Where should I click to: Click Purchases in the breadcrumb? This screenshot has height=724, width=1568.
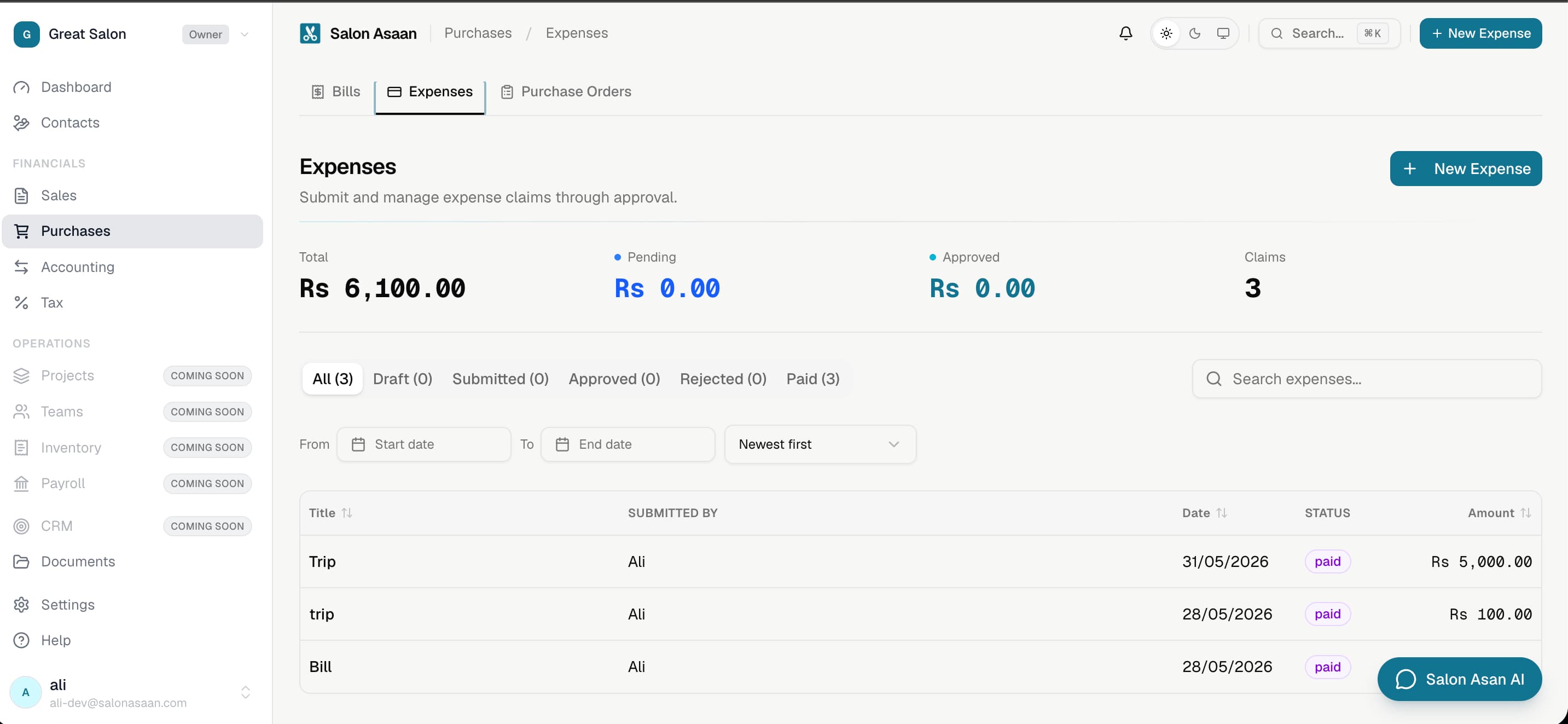pyautogui.click(x=478, y=33)
